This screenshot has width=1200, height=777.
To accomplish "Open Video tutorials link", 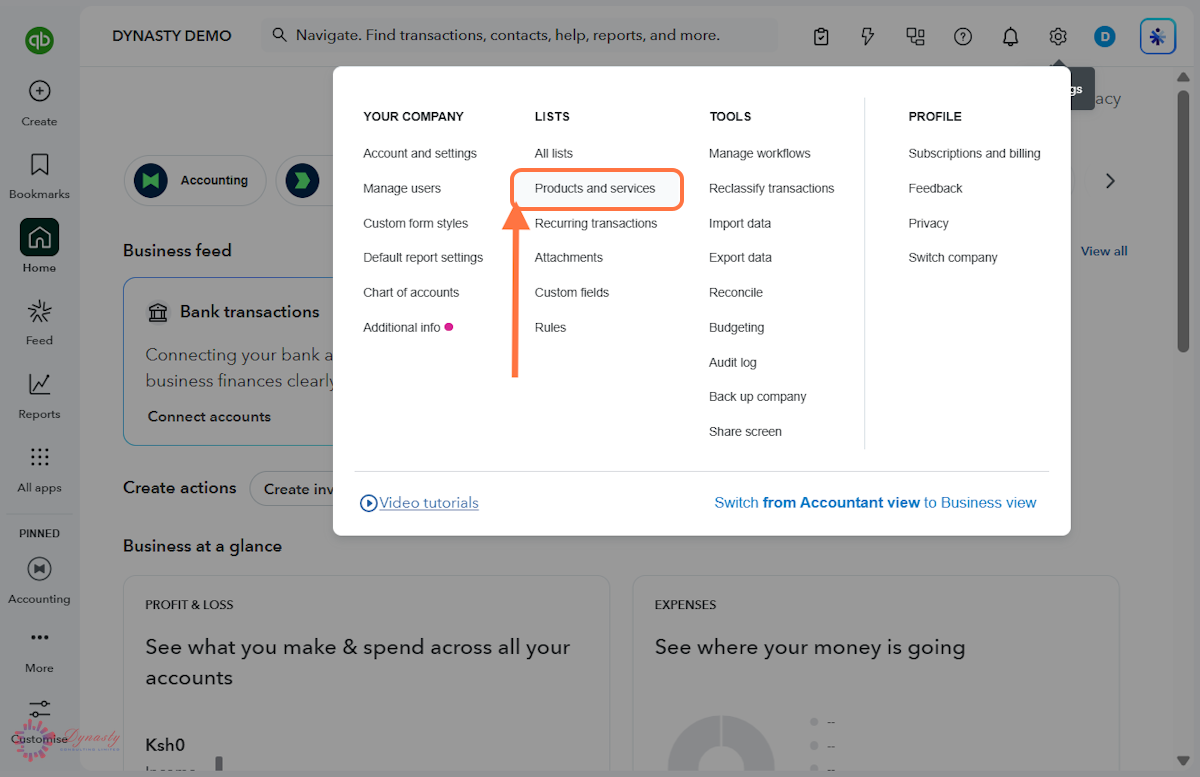I will tap(429, 503).
